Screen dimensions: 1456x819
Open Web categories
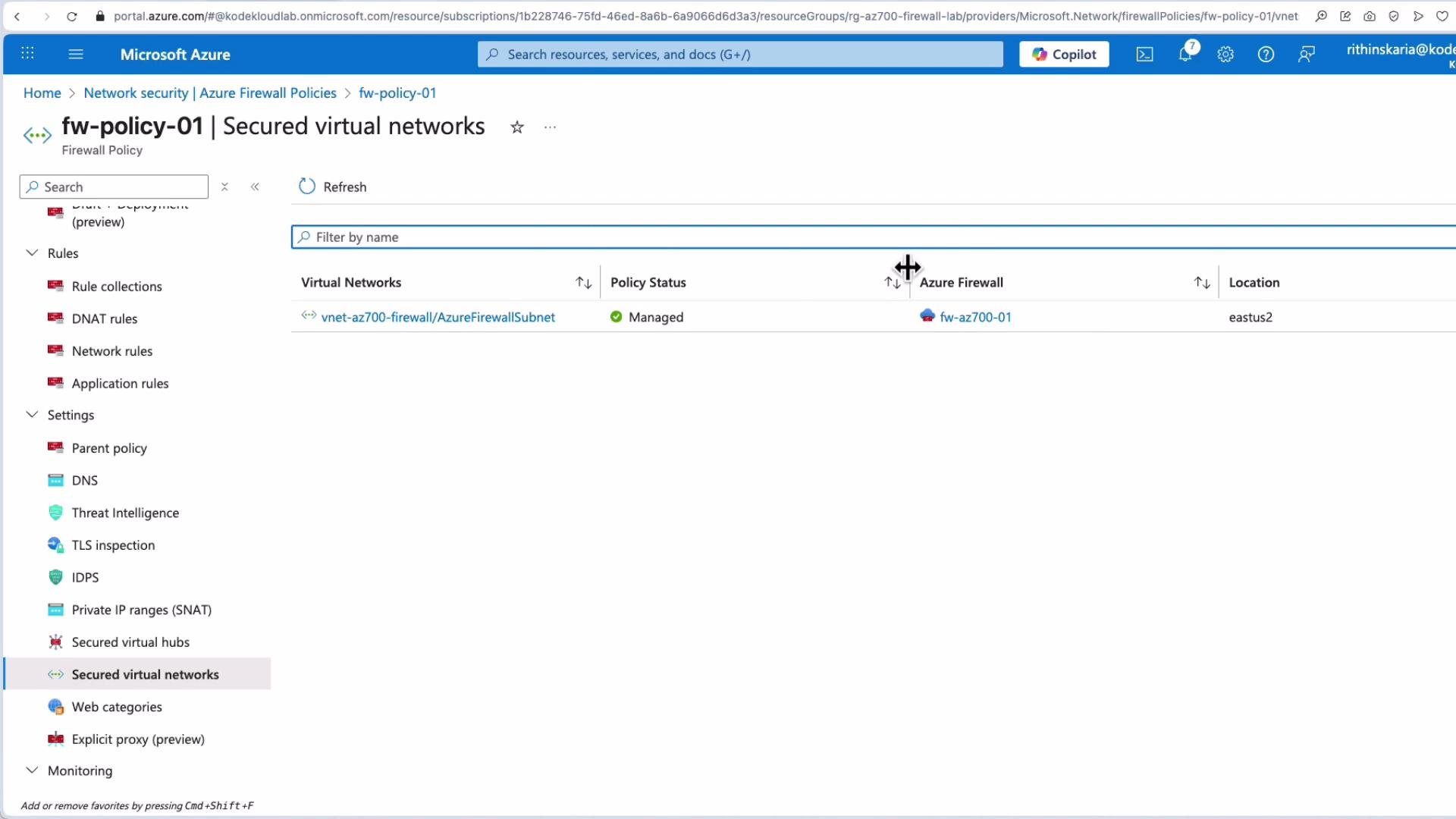point(117,707)
